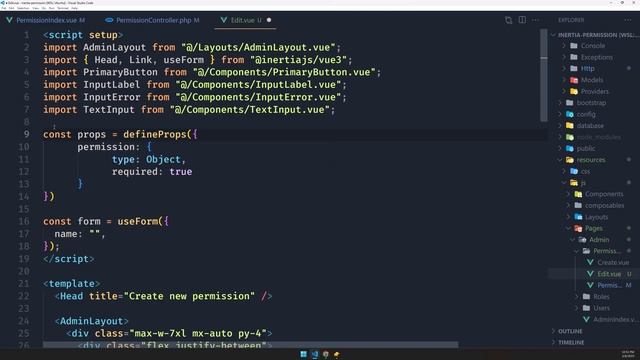
Task: Click the 'useForm' call on line 16
Action: [138, 222]
